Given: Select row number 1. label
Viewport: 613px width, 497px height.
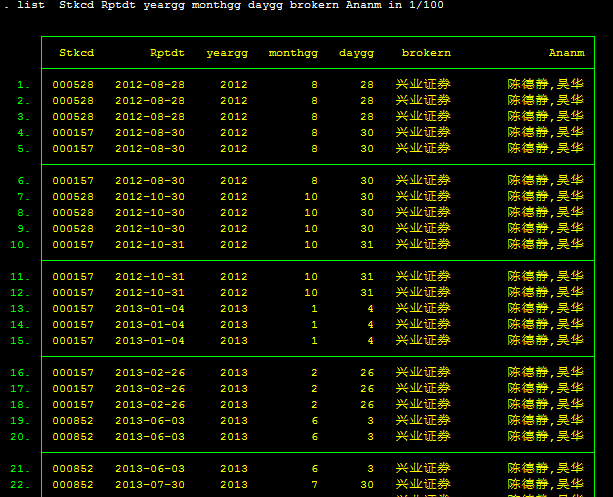Looking at the screenshot, I should click(x=23, y=85).
